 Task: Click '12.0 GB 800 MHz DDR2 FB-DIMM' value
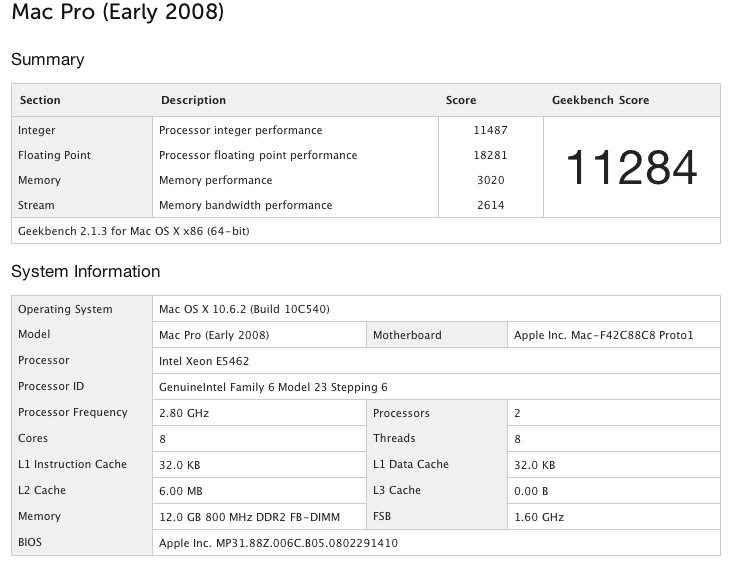[x=249, y=518]
